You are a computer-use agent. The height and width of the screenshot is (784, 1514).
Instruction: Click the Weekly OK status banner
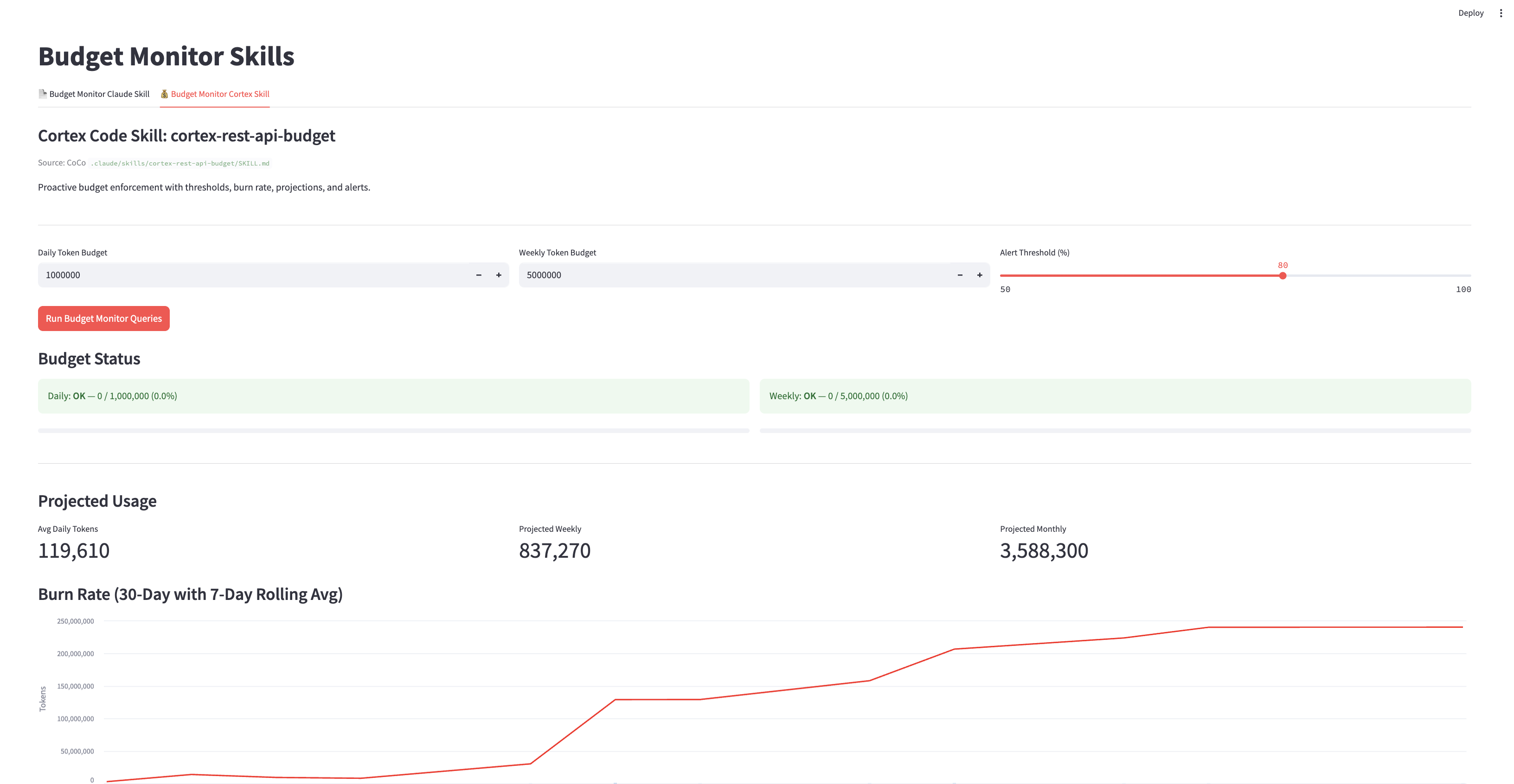pos(1115,396)
